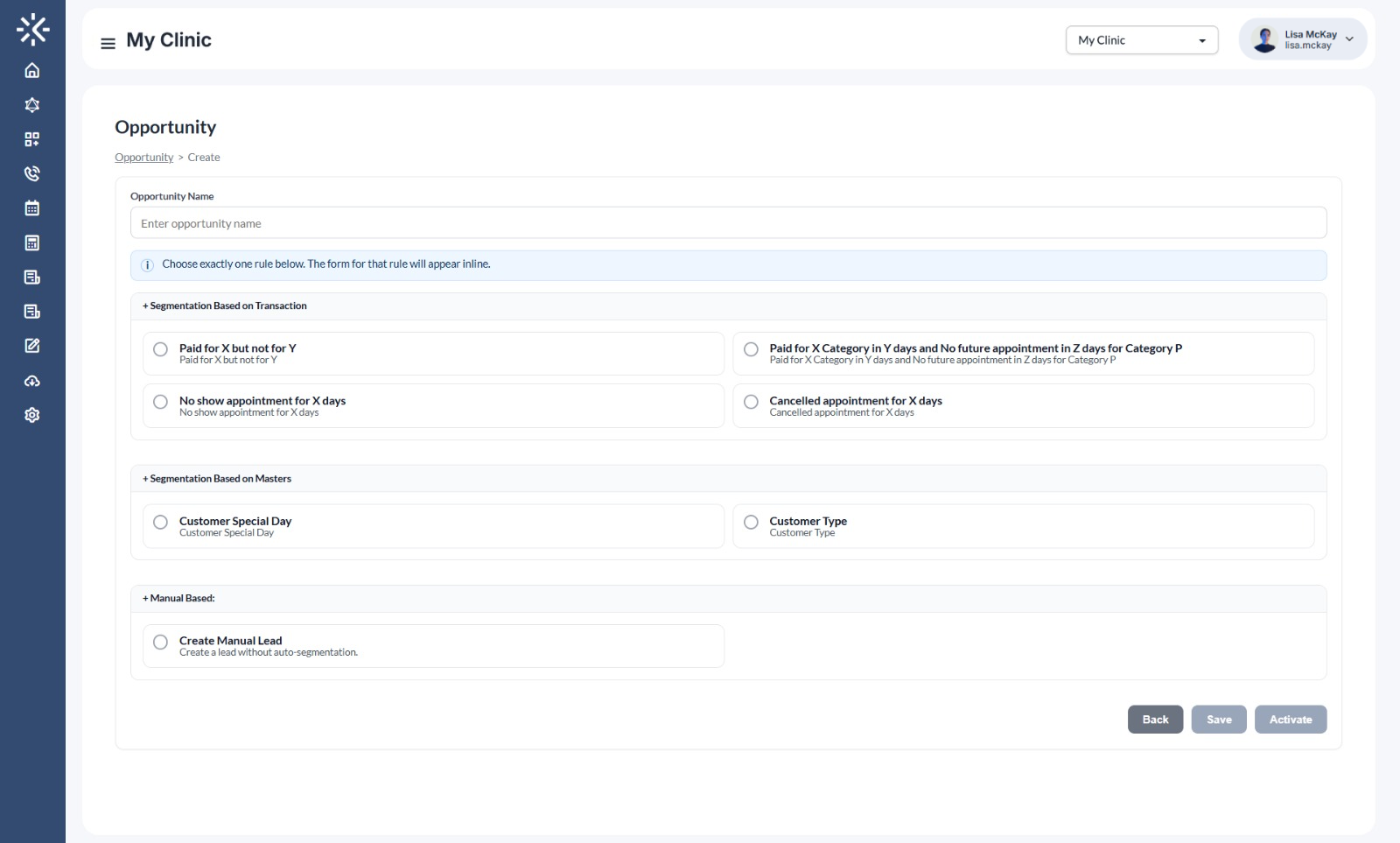
Task: Open Settings from the sidebar gear icon
Action: click(x=32, y=414)
